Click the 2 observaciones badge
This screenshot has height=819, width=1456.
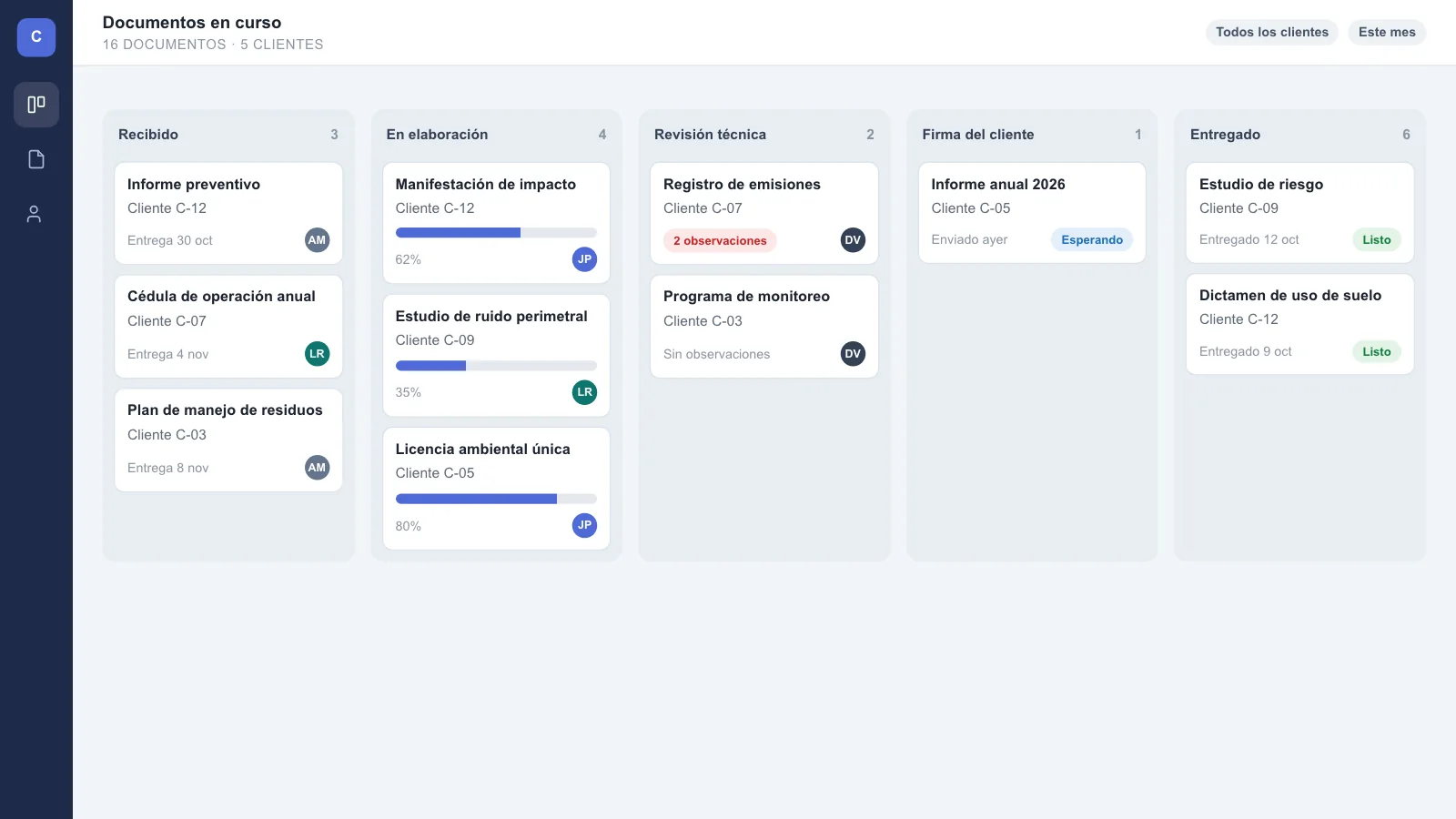pyautogui.click(x=720, y=240)
